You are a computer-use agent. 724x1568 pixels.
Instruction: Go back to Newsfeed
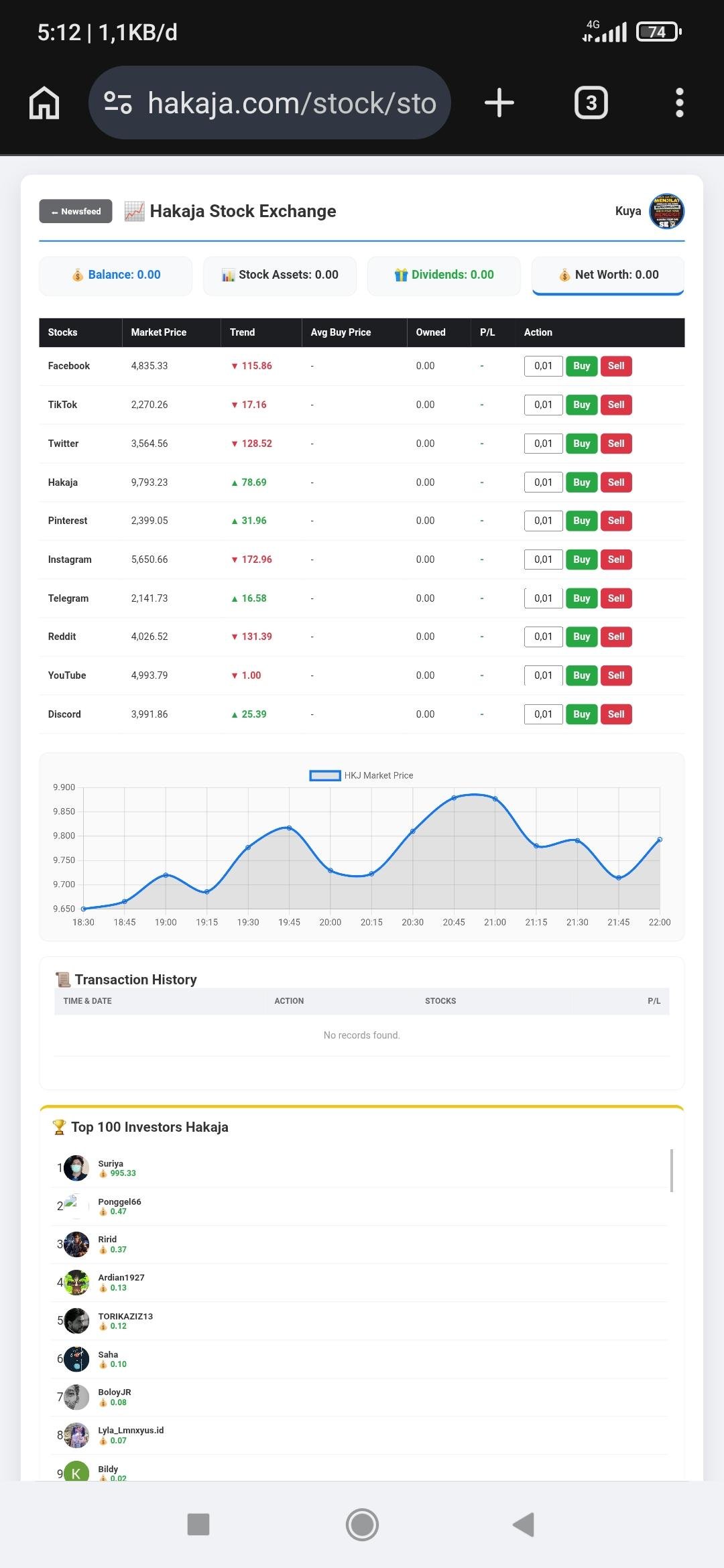tap(76, 211)
